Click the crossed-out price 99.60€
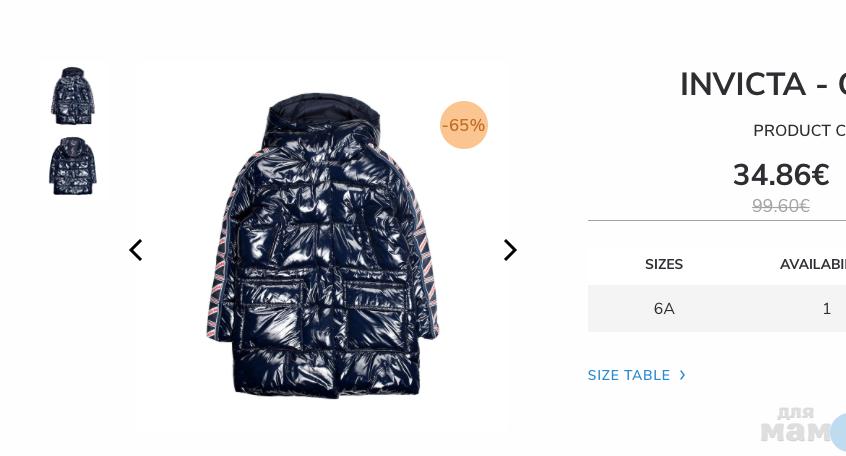 [x=781, y=206]
